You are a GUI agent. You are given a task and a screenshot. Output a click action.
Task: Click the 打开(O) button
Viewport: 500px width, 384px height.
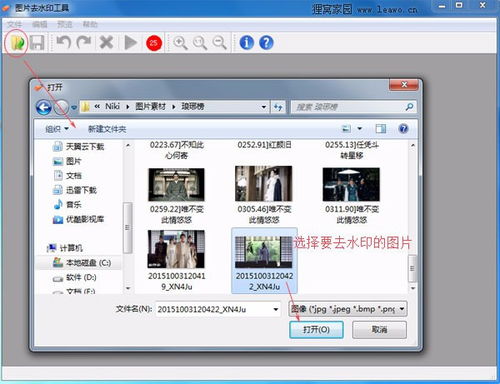pyautogui.click(x=316, y=330)
